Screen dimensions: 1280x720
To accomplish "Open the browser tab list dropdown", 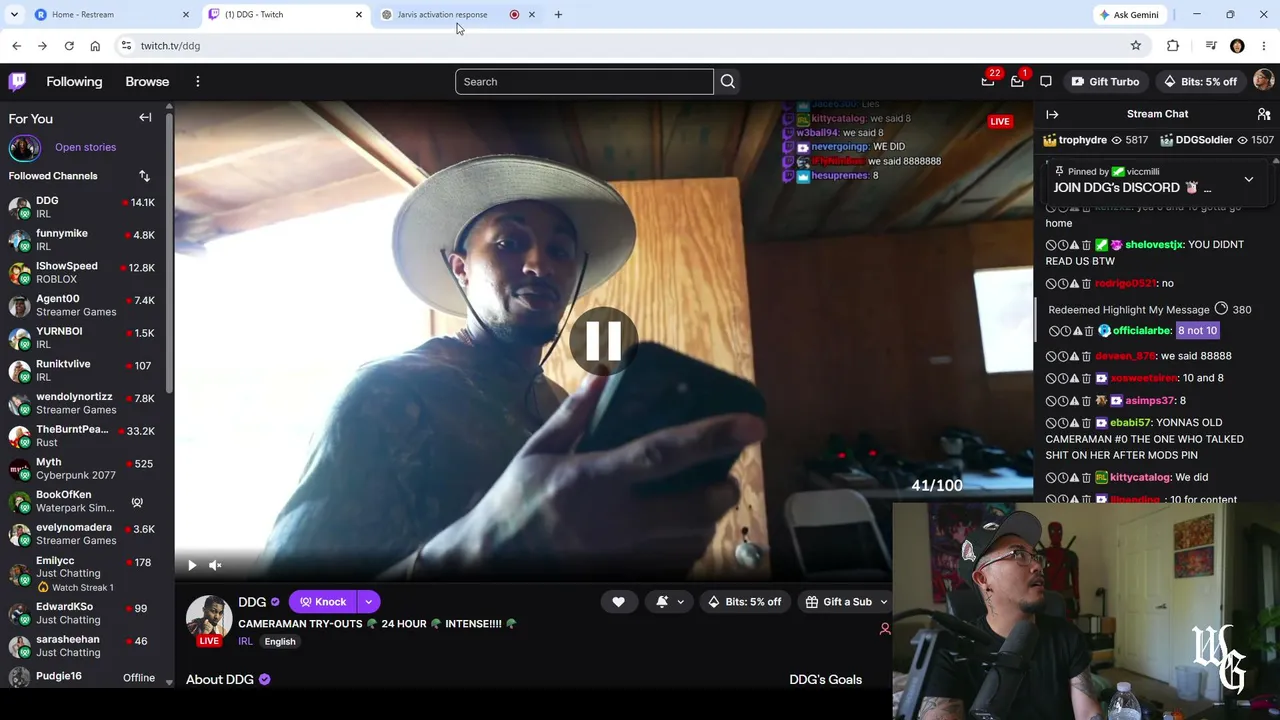I will [14, 14].
